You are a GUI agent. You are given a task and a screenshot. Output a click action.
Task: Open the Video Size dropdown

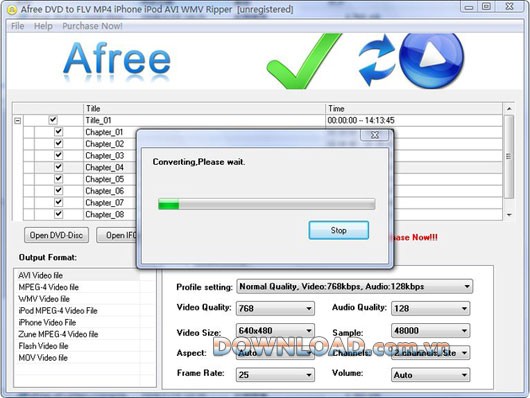[x=275, y=330]
